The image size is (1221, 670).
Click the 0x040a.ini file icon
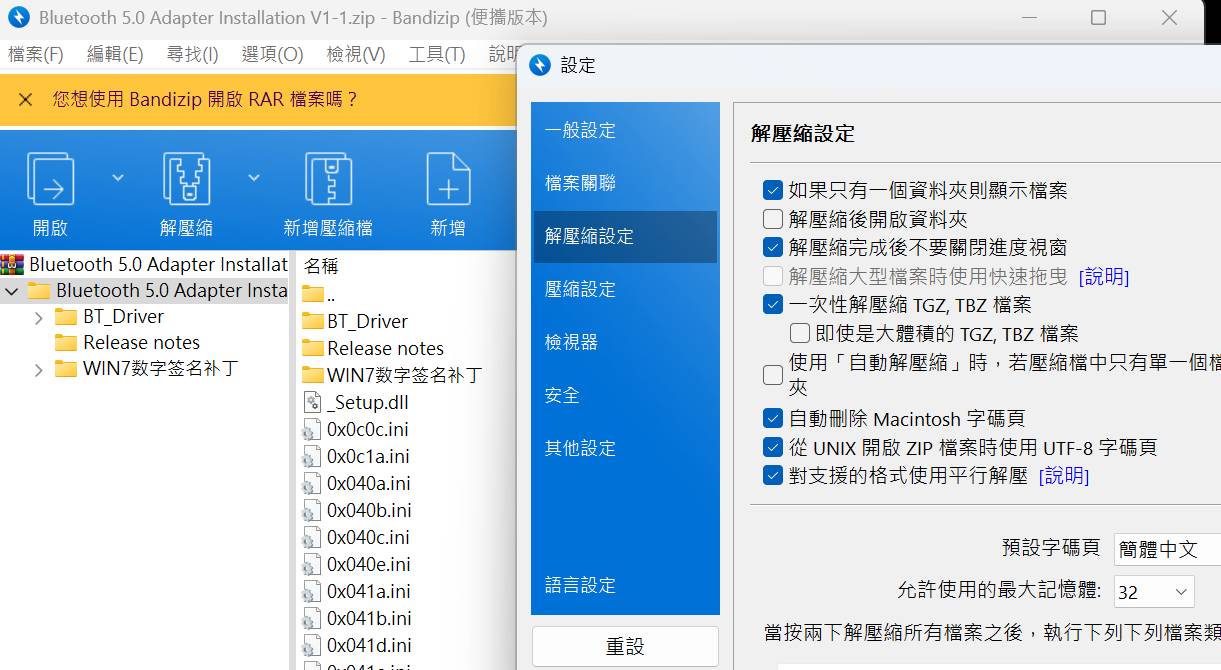312,483
